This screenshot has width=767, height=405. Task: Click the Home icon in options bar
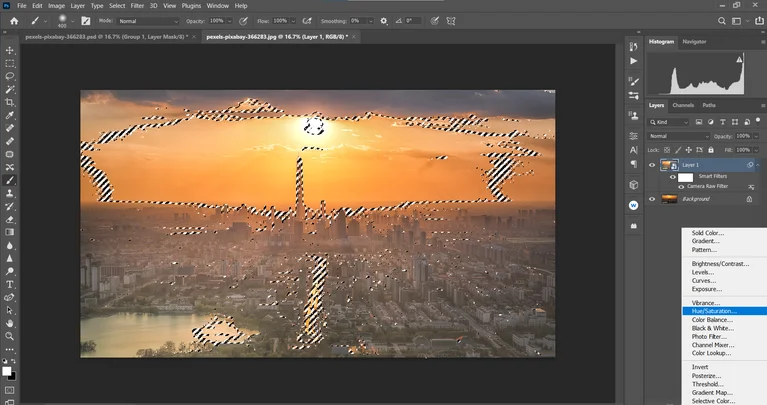(14, 20)
